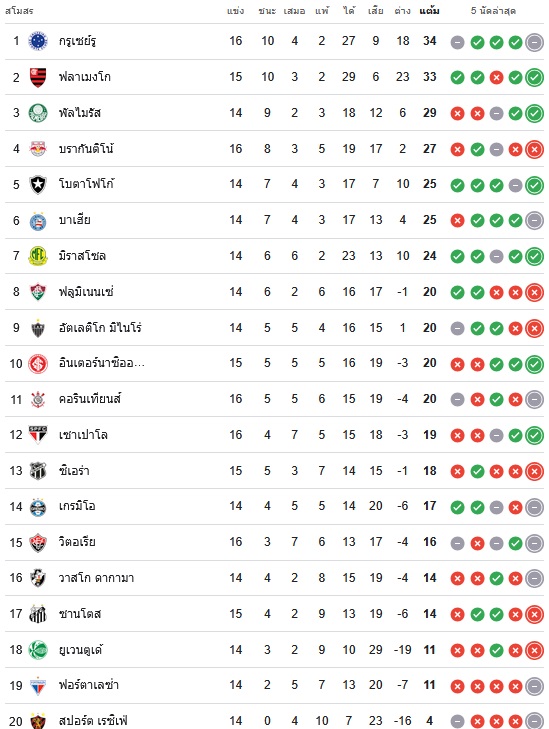
Task: Click the ชนะ wins column header
Action: coord(267,11)
